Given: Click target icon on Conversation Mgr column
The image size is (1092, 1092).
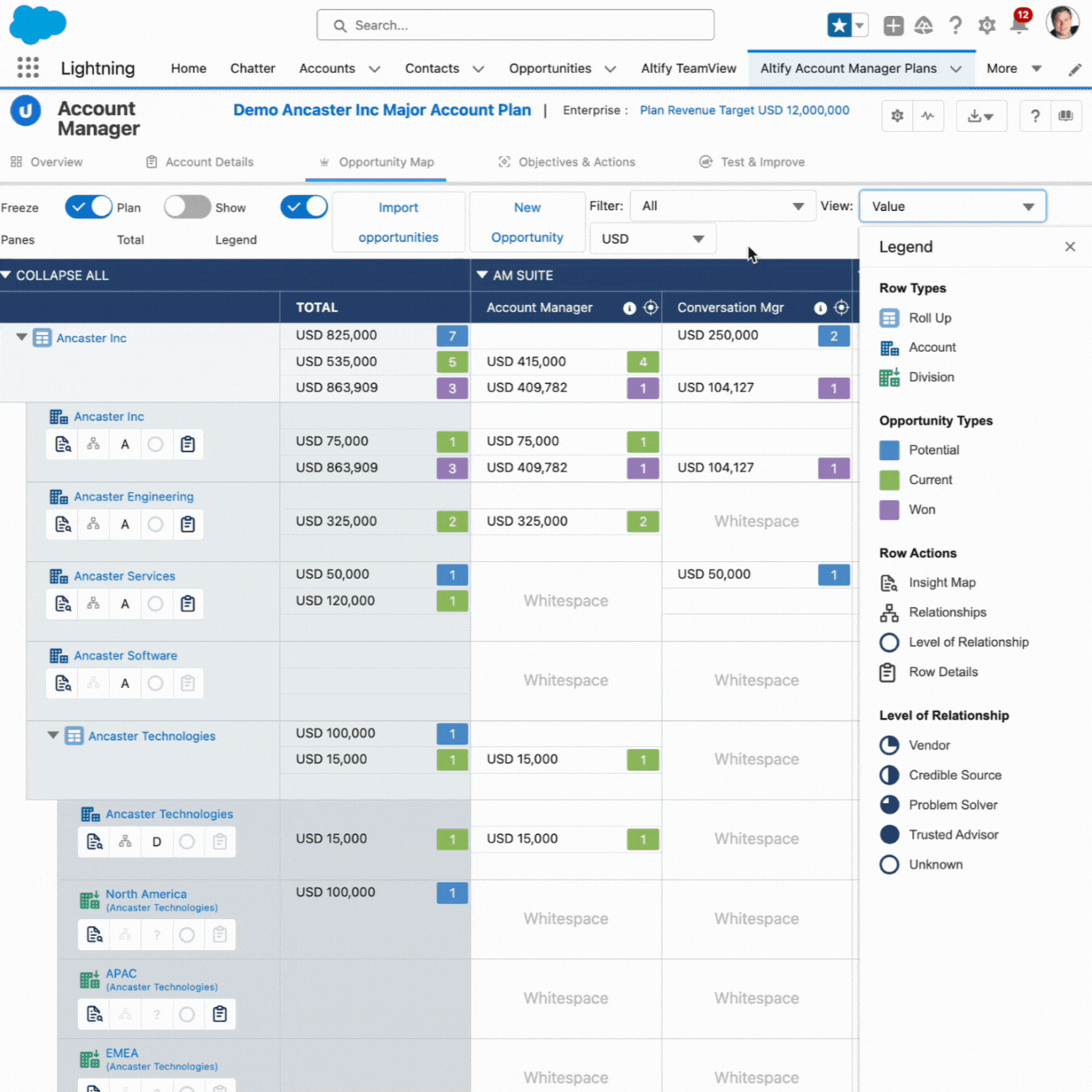Looking at the screenshot, I should (x=841, y=307).
